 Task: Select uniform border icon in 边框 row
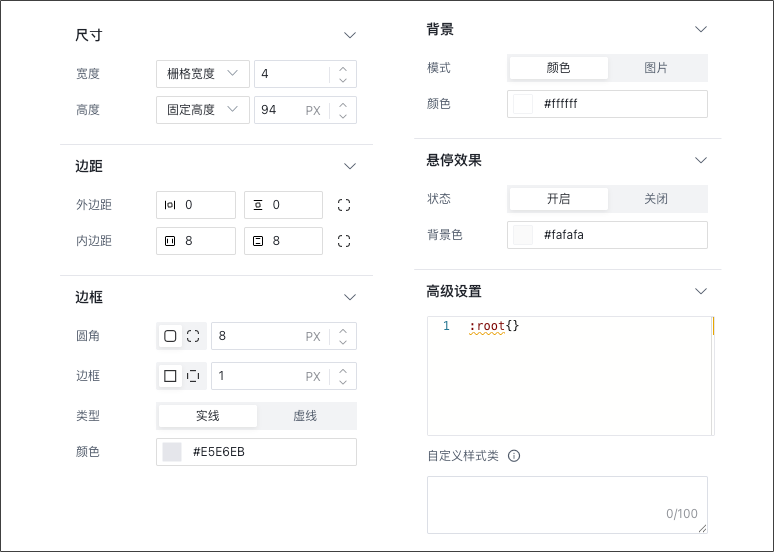[x=170, y=376]
